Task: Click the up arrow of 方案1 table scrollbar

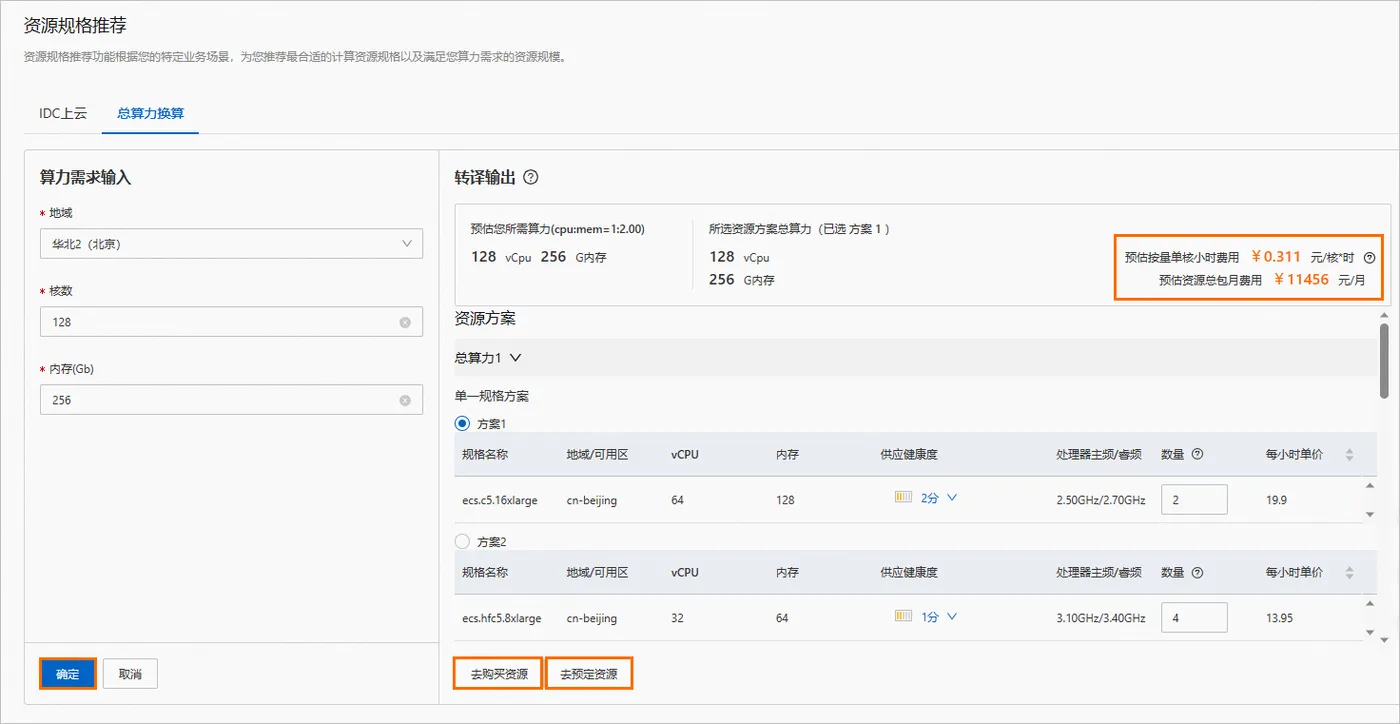Action: coord(1370,487)
